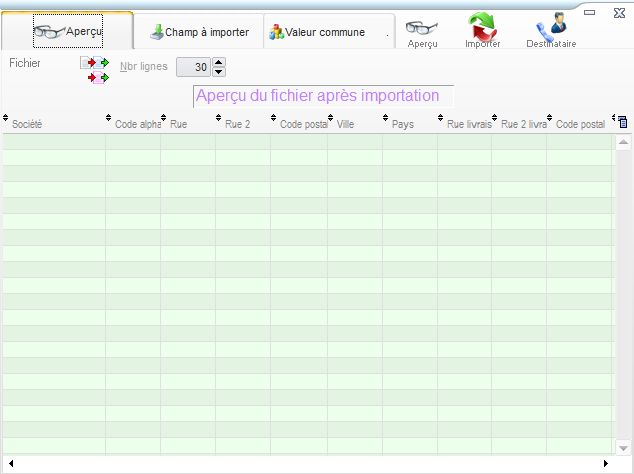Increase Nbr lignes with the up arrow
634x474 pixels.
click(x=219, y=62)
